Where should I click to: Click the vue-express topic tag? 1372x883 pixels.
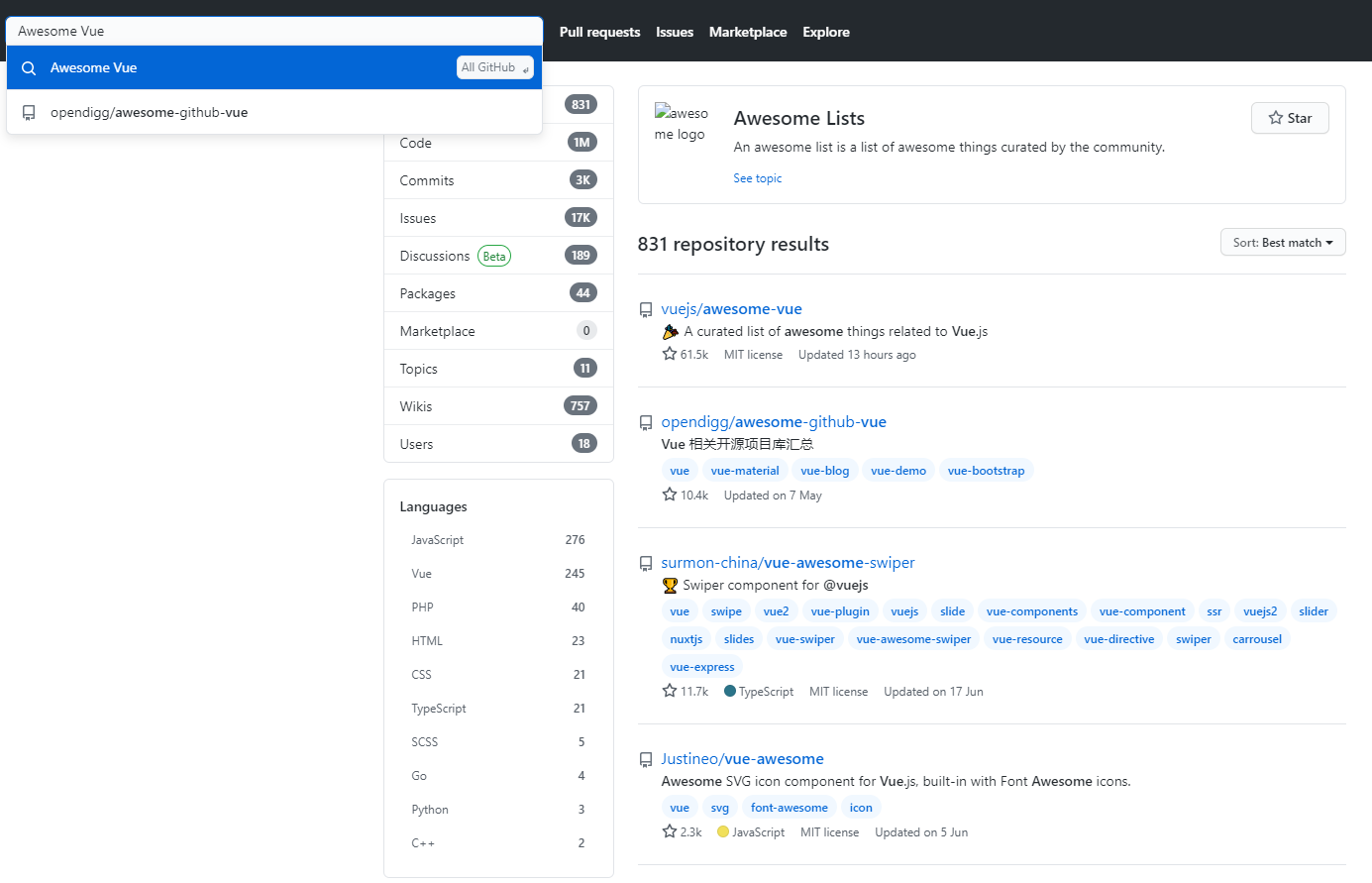702,667
